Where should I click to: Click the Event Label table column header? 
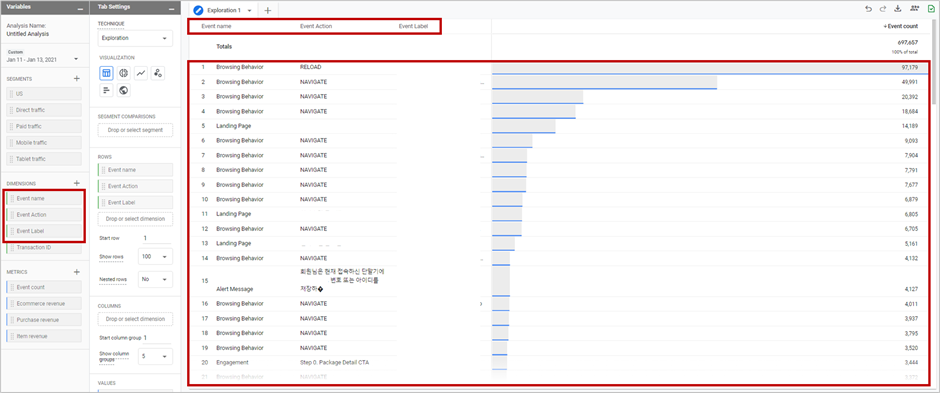click(414, 26)
